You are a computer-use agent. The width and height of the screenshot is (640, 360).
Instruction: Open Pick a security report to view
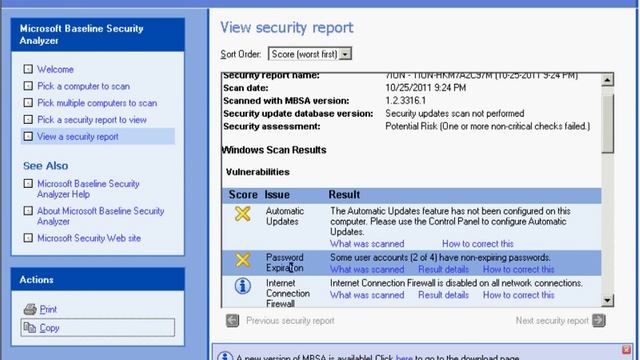coord(92,120)
